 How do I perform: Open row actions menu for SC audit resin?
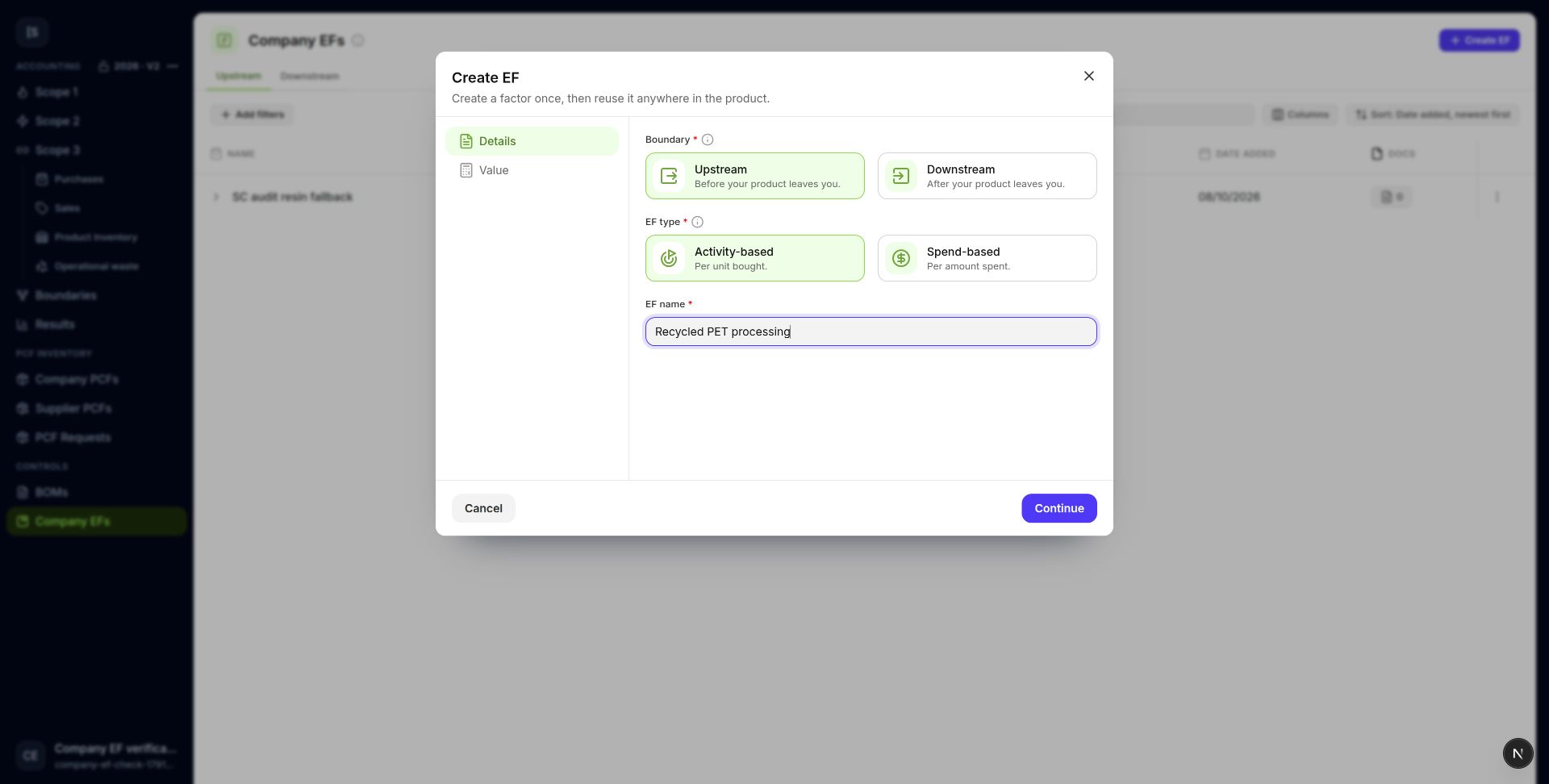1497,197
